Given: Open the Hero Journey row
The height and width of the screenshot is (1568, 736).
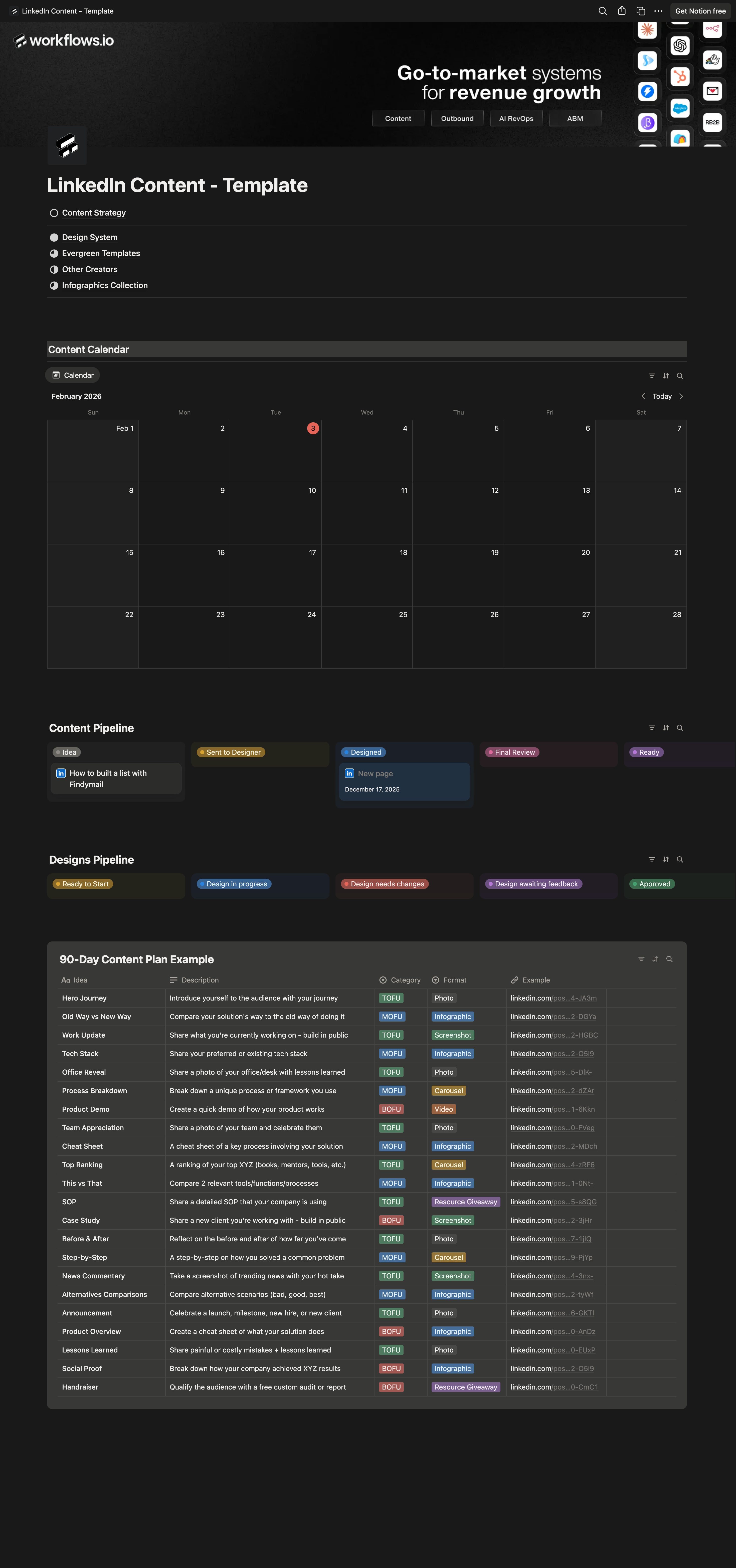Looking at the screenshot, I should (84, 998).
